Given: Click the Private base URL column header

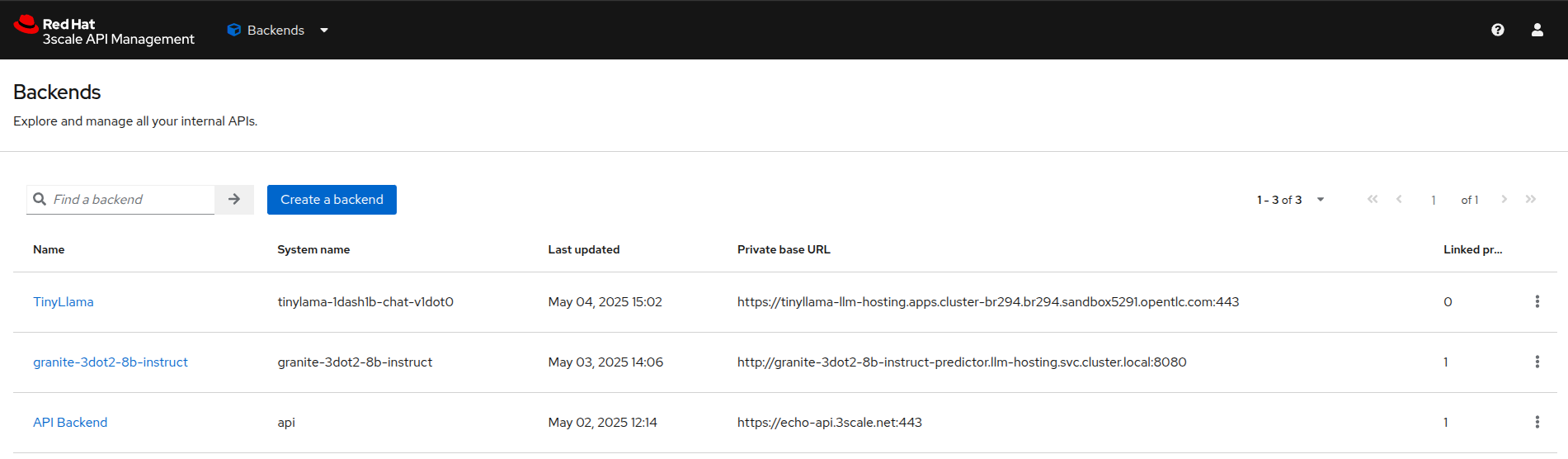Looking at the screenshot, I should (784, 249).
